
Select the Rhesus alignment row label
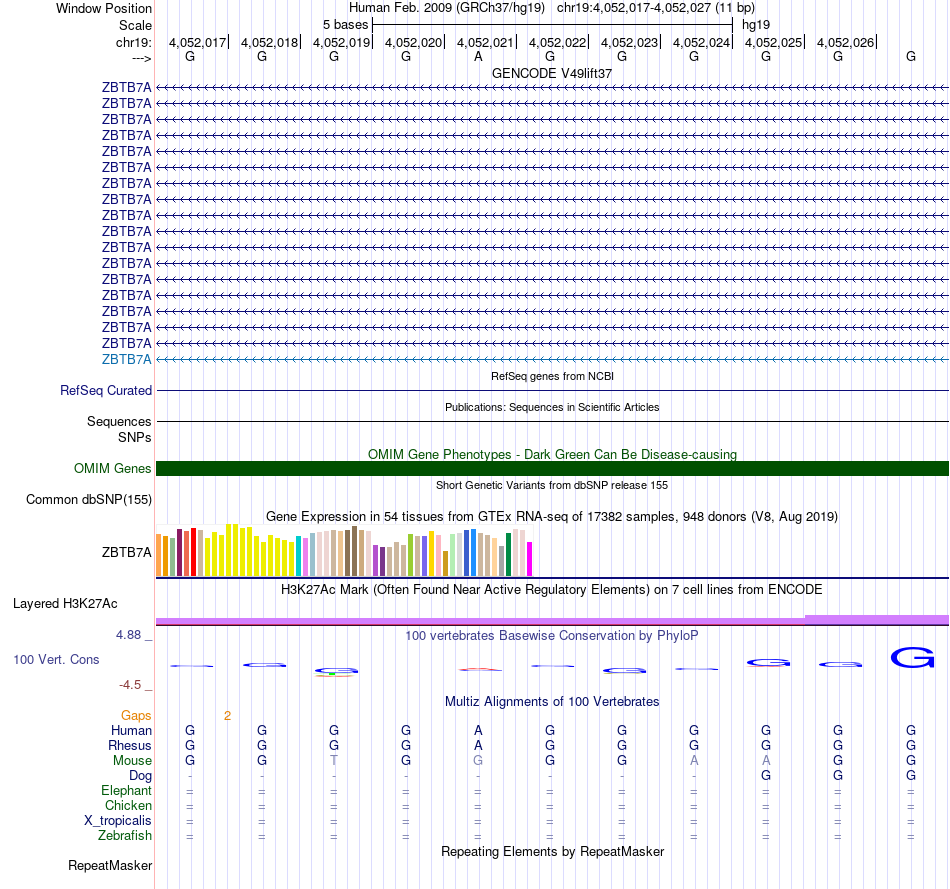pos(130,745)
